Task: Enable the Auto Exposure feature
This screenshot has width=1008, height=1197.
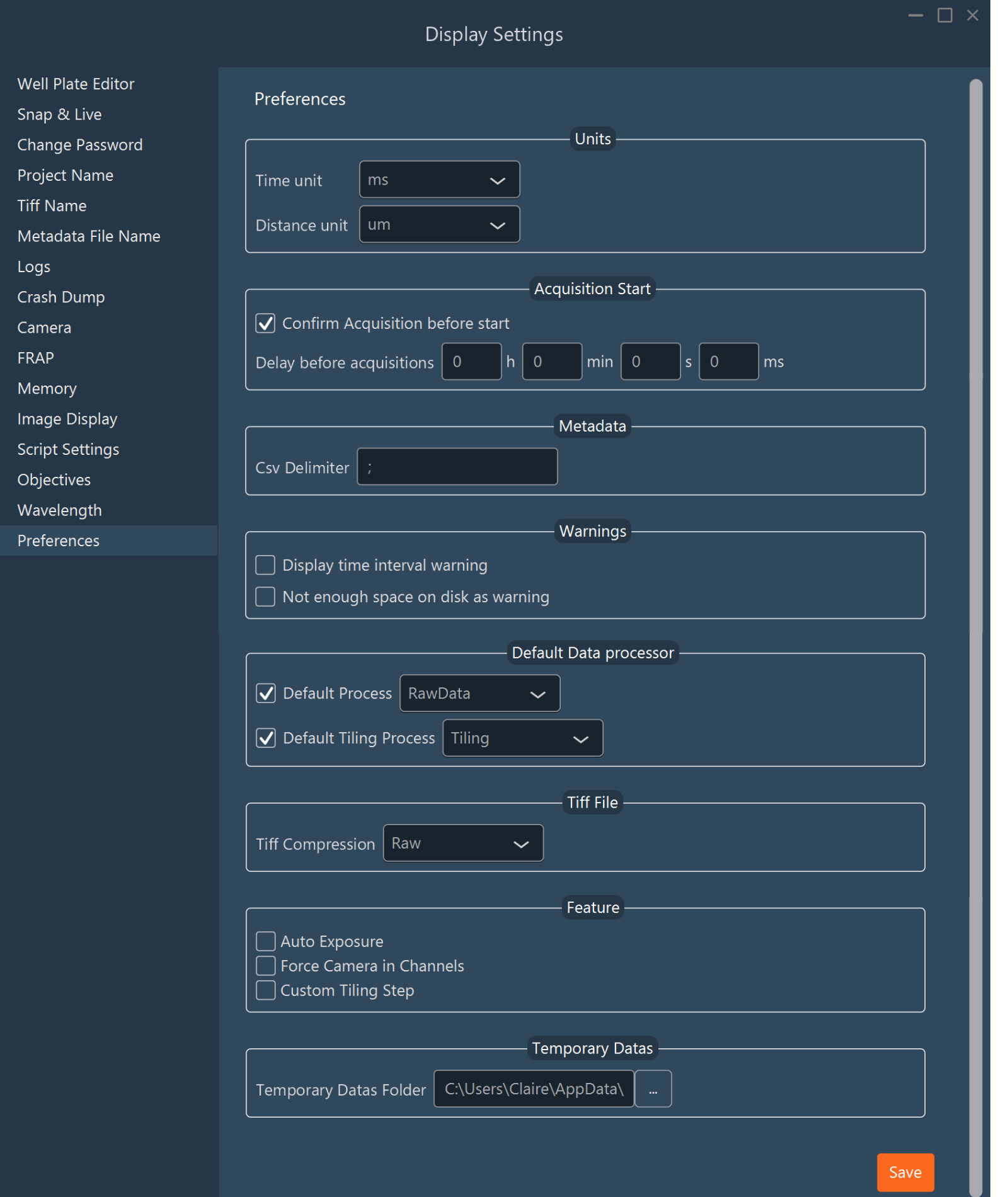Action: (265, 941)
